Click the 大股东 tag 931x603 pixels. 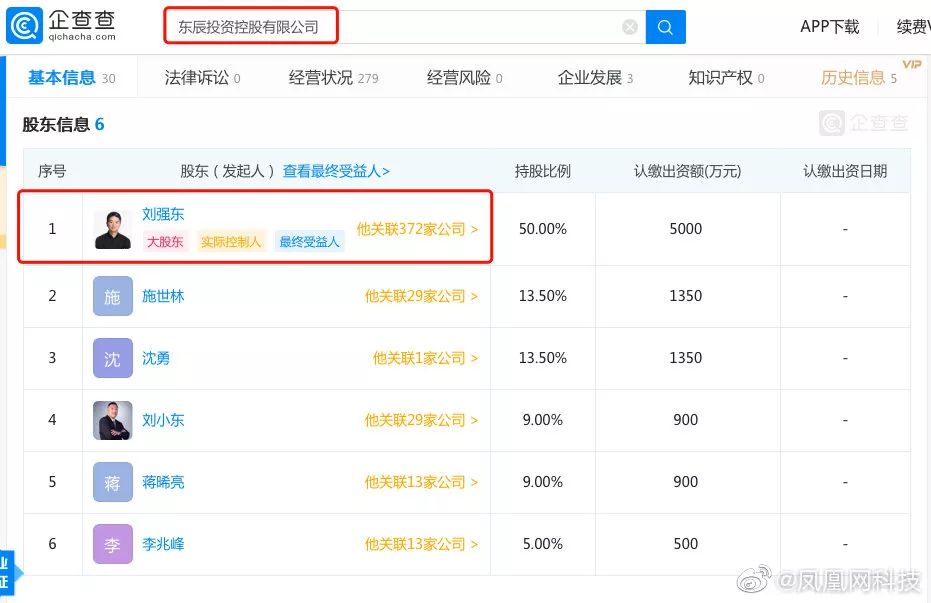(164, 242)
